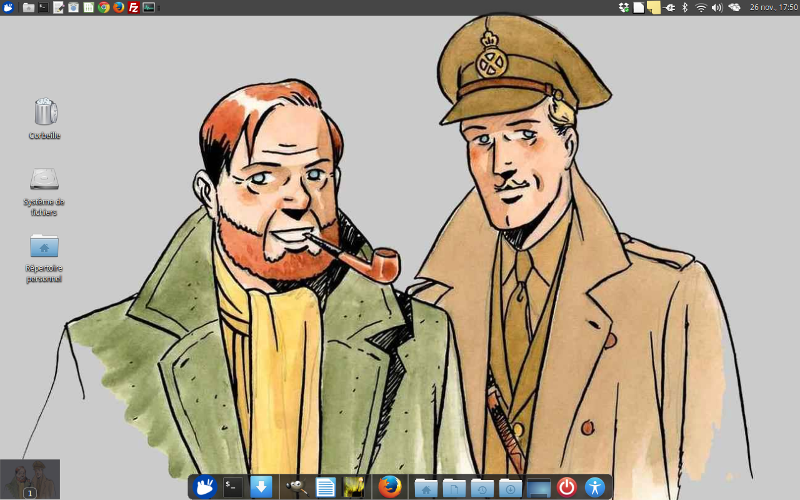
Task: Open the Répertoire personnel folder on desktop
Action: (x=44, y=246)
